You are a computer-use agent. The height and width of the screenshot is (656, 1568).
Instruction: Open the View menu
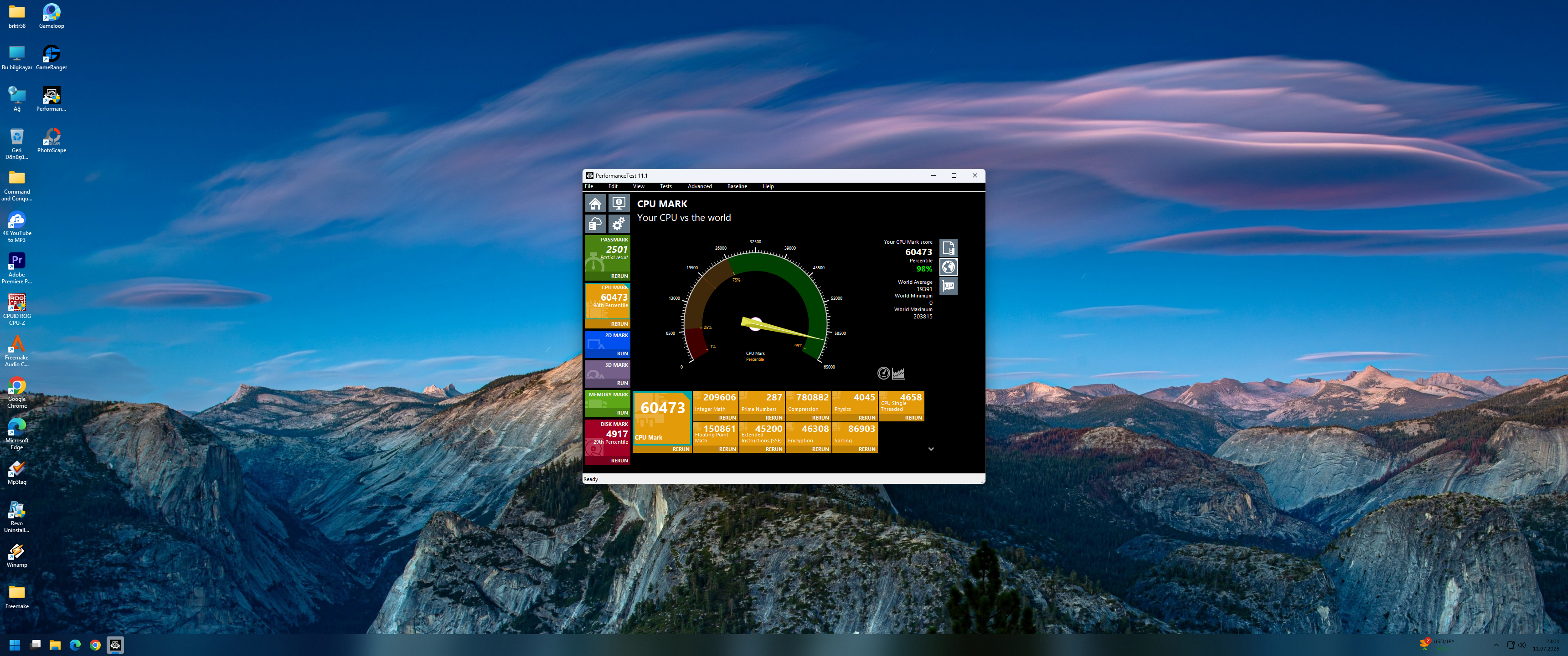(x=638, y=186)
